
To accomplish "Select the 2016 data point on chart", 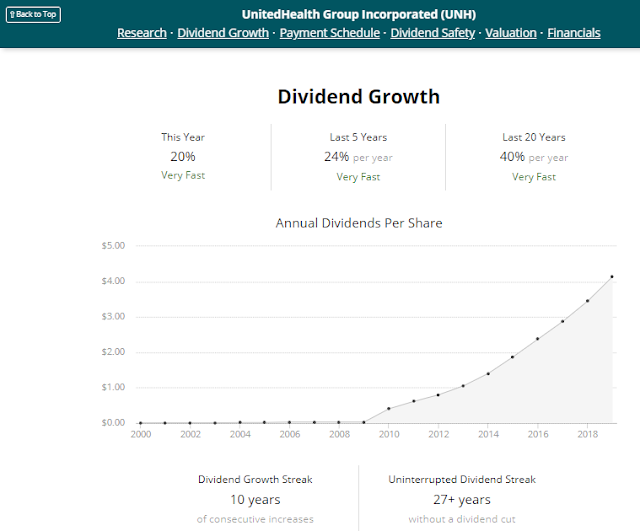I will coord(538,339).
